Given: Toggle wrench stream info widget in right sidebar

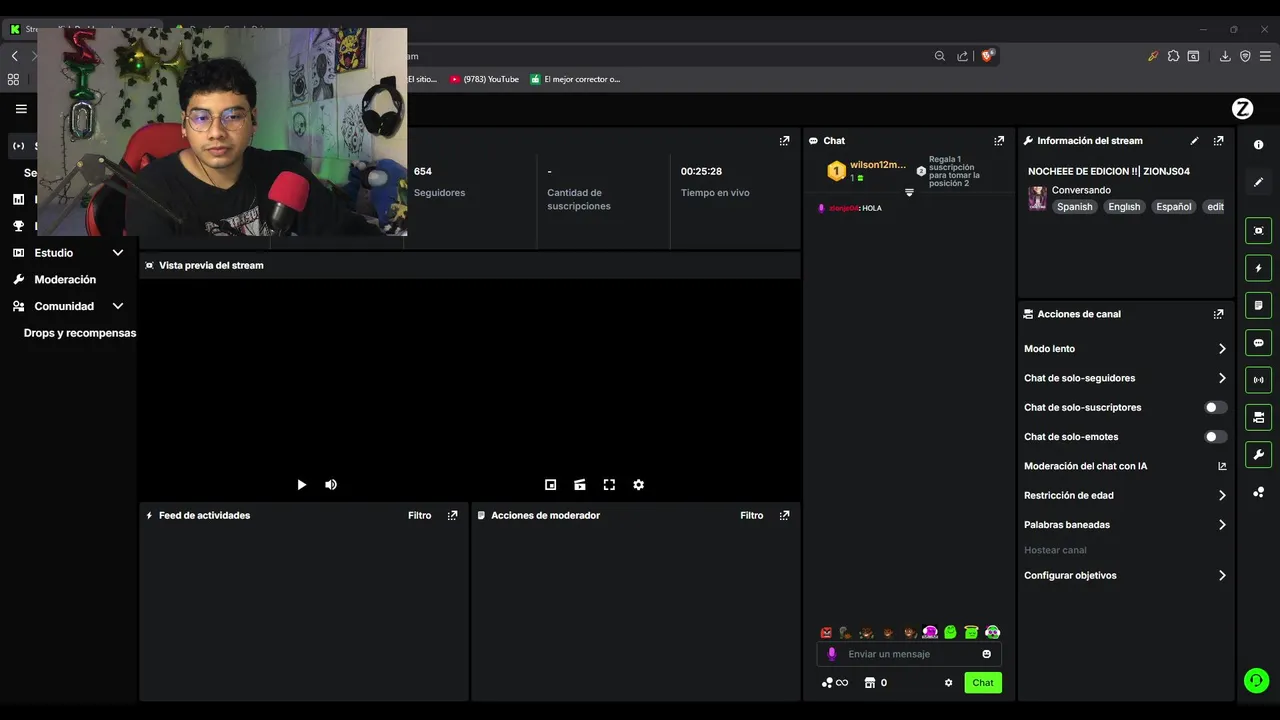Looking at the screenshot, I should [x=1258, y=454].
